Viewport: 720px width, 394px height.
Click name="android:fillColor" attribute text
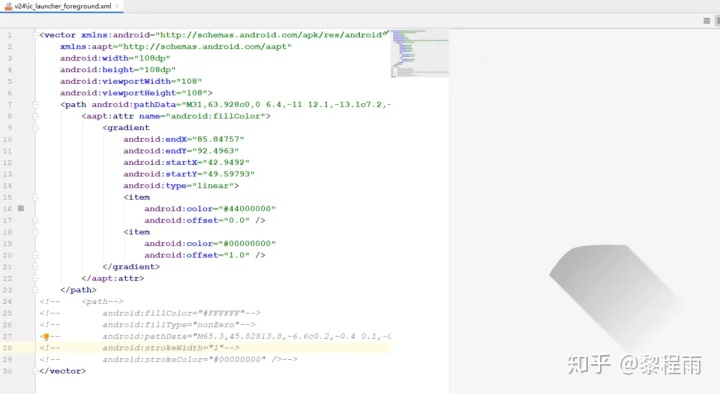pyautogui.click(x=202, y=116)
